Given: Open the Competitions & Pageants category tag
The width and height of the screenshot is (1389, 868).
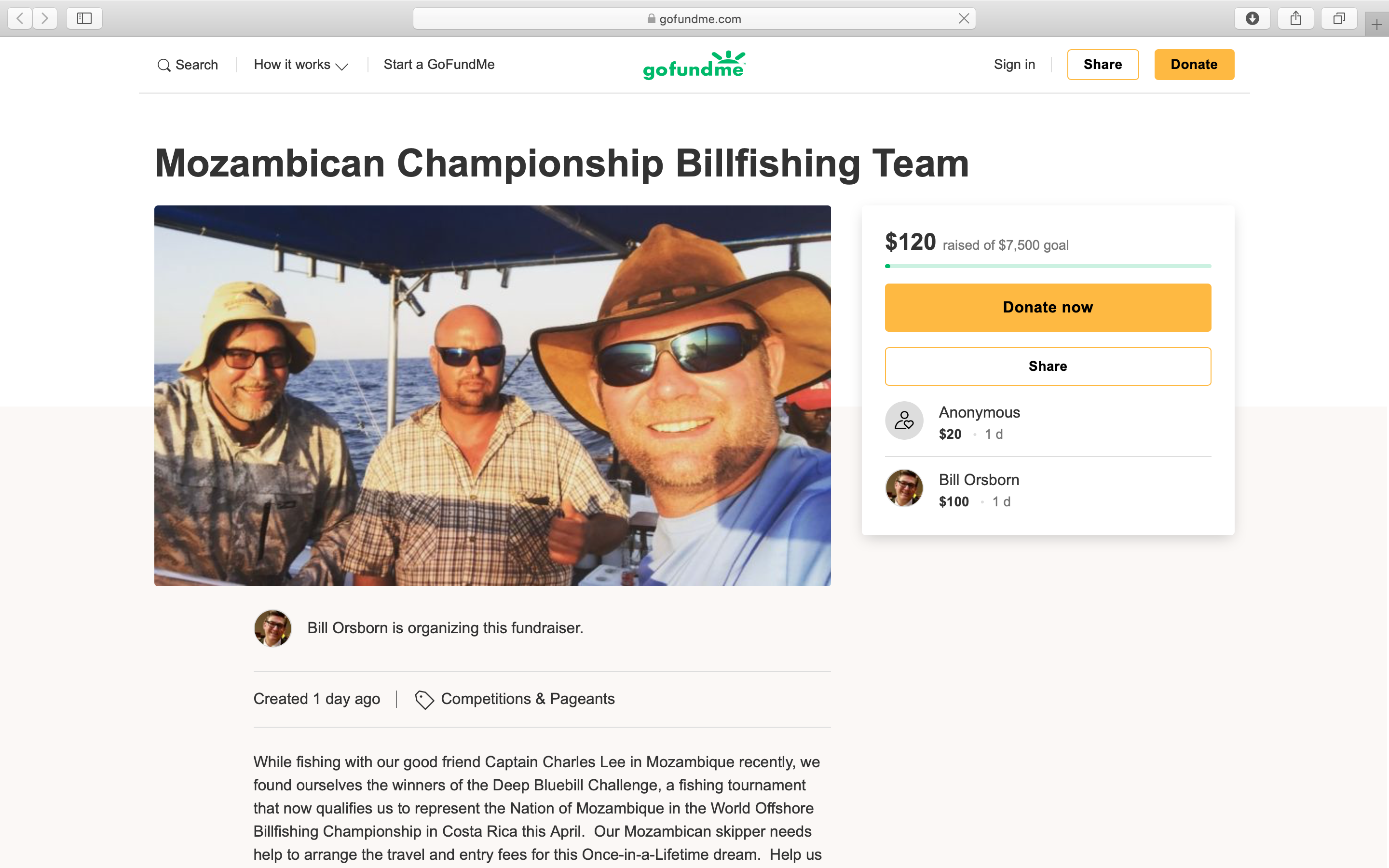Looking at the screenshot, I should (527, 699).
